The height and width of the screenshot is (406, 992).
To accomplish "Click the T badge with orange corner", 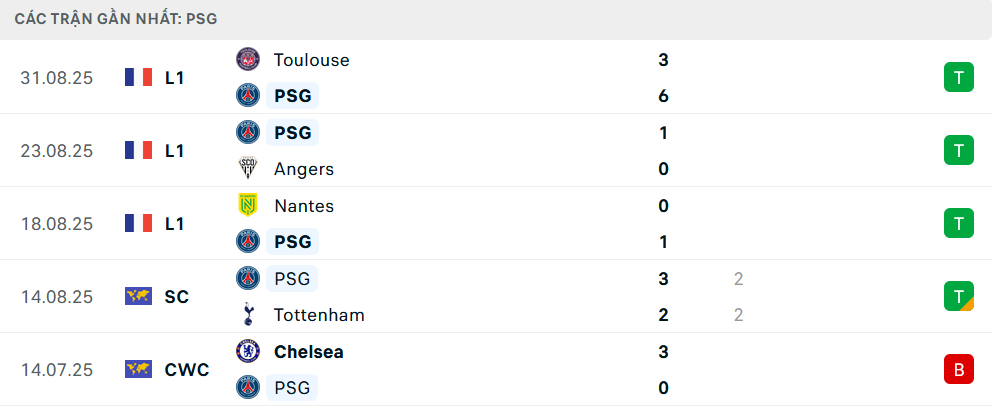I will [958, 297].
